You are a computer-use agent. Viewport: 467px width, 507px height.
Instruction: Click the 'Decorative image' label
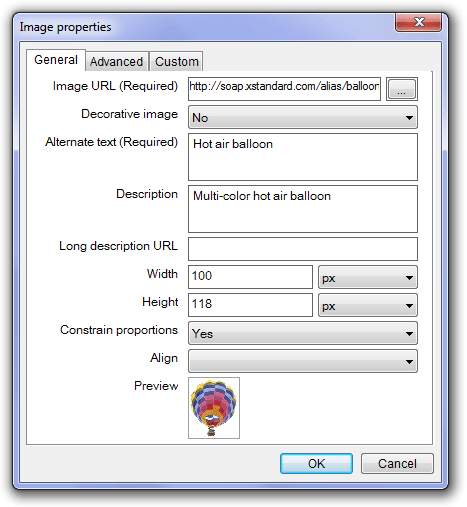[129, 114]
